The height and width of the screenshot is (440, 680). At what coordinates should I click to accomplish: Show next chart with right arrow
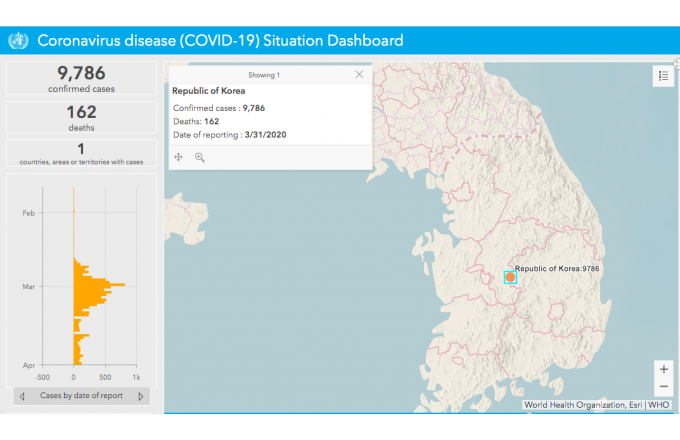pyautogui.click(x=141, y=396)
